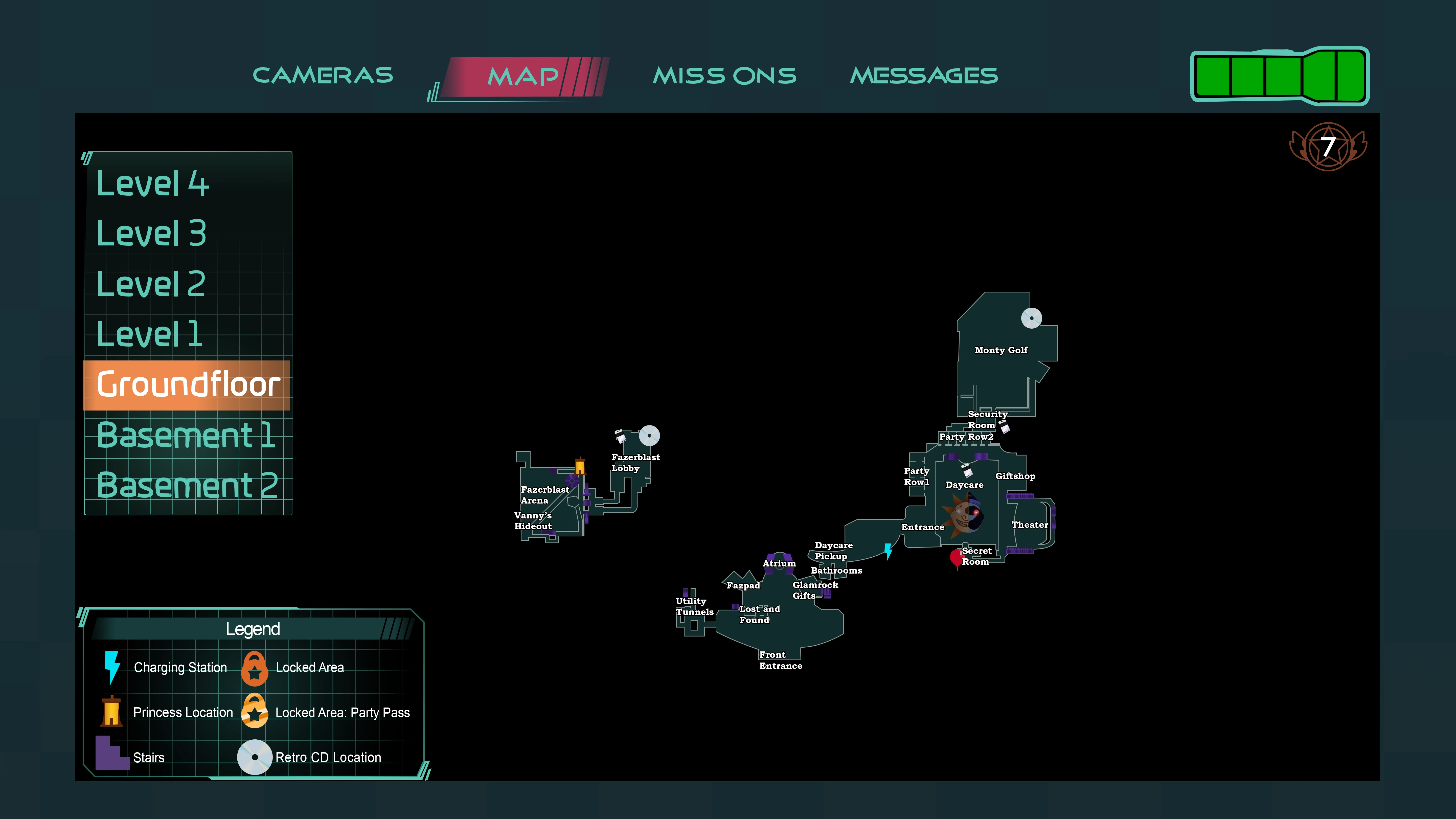1456x819 pixels.
Task: Select the keycard beside Security Room
Action: (x=1004, y=426)
